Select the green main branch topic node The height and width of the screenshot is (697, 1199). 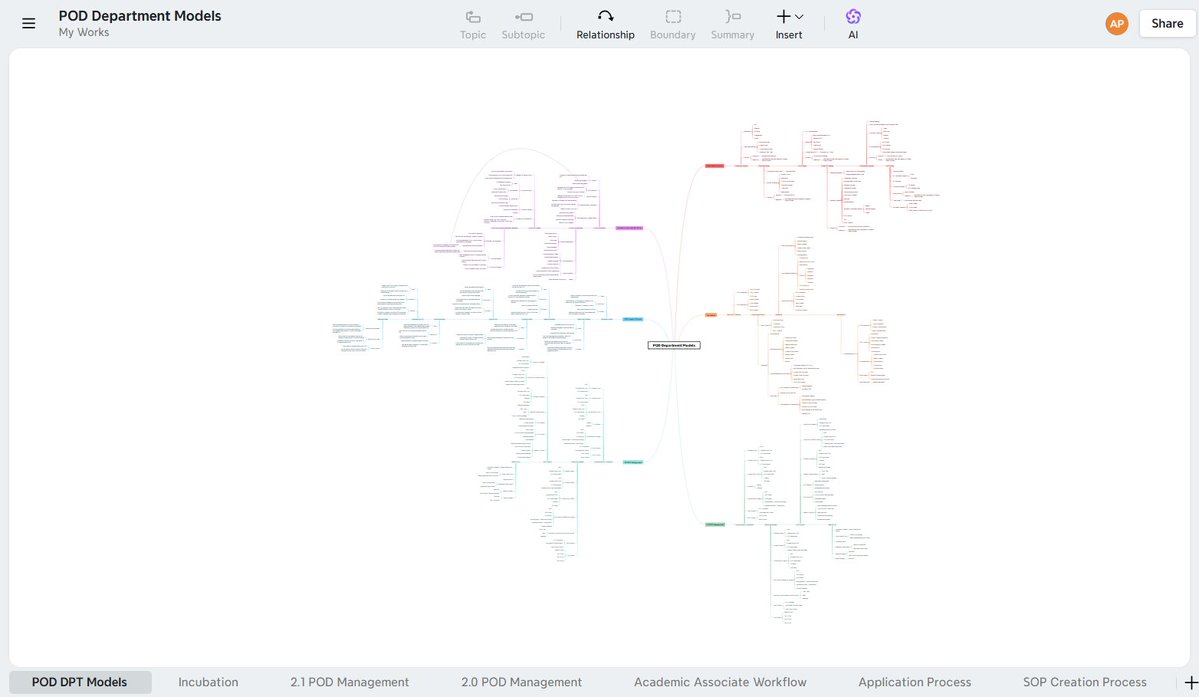pyautogui.click(x=714, y=524)
